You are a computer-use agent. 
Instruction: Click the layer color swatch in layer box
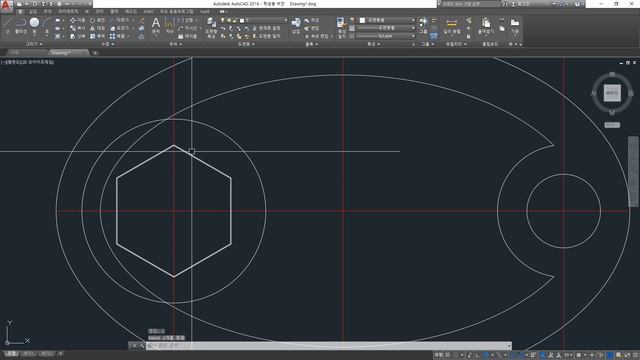click(242, 20)
